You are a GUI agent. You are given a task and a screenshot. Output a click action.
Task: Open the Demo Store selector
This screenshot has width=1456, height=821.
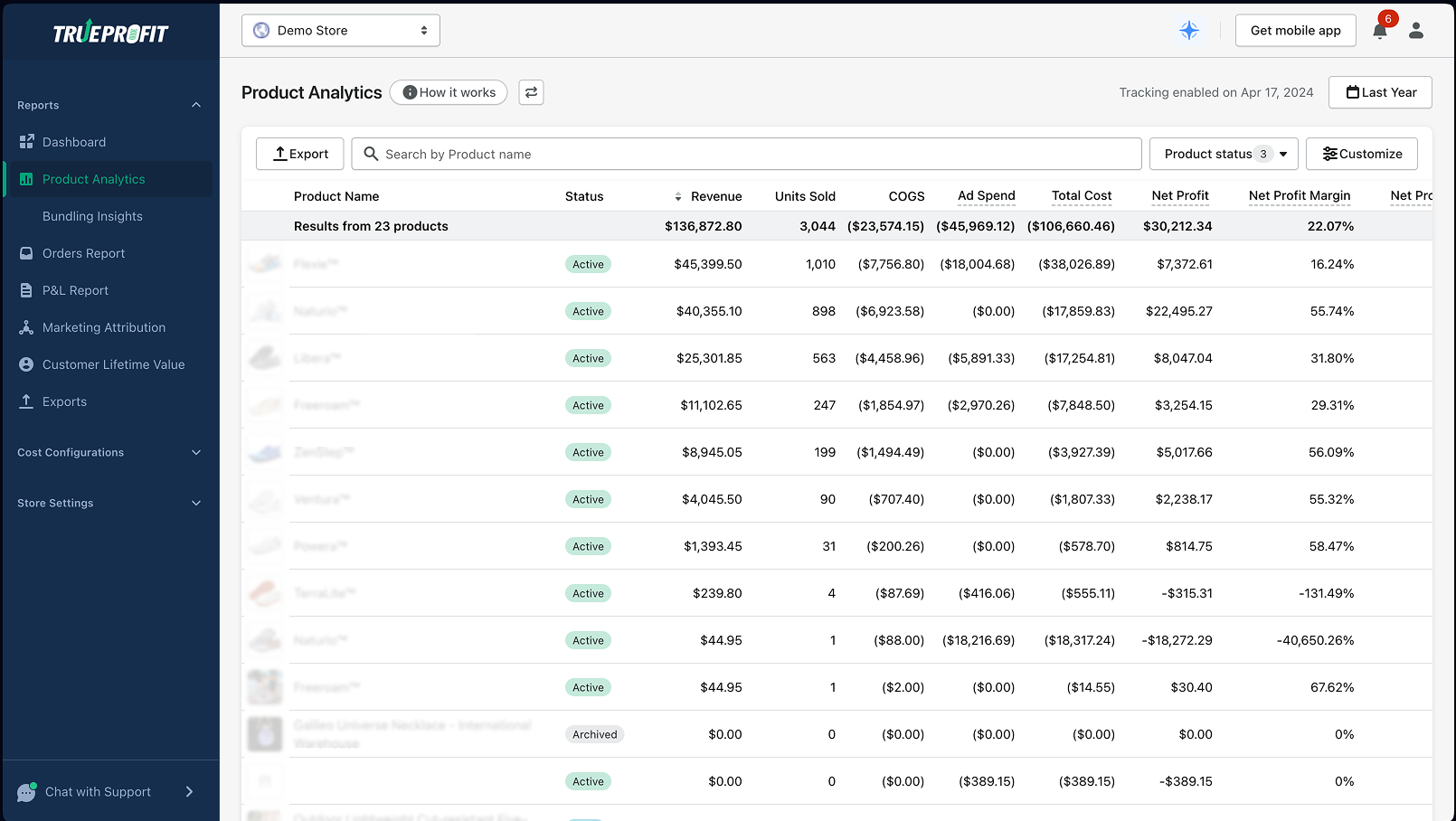(340, 30)
